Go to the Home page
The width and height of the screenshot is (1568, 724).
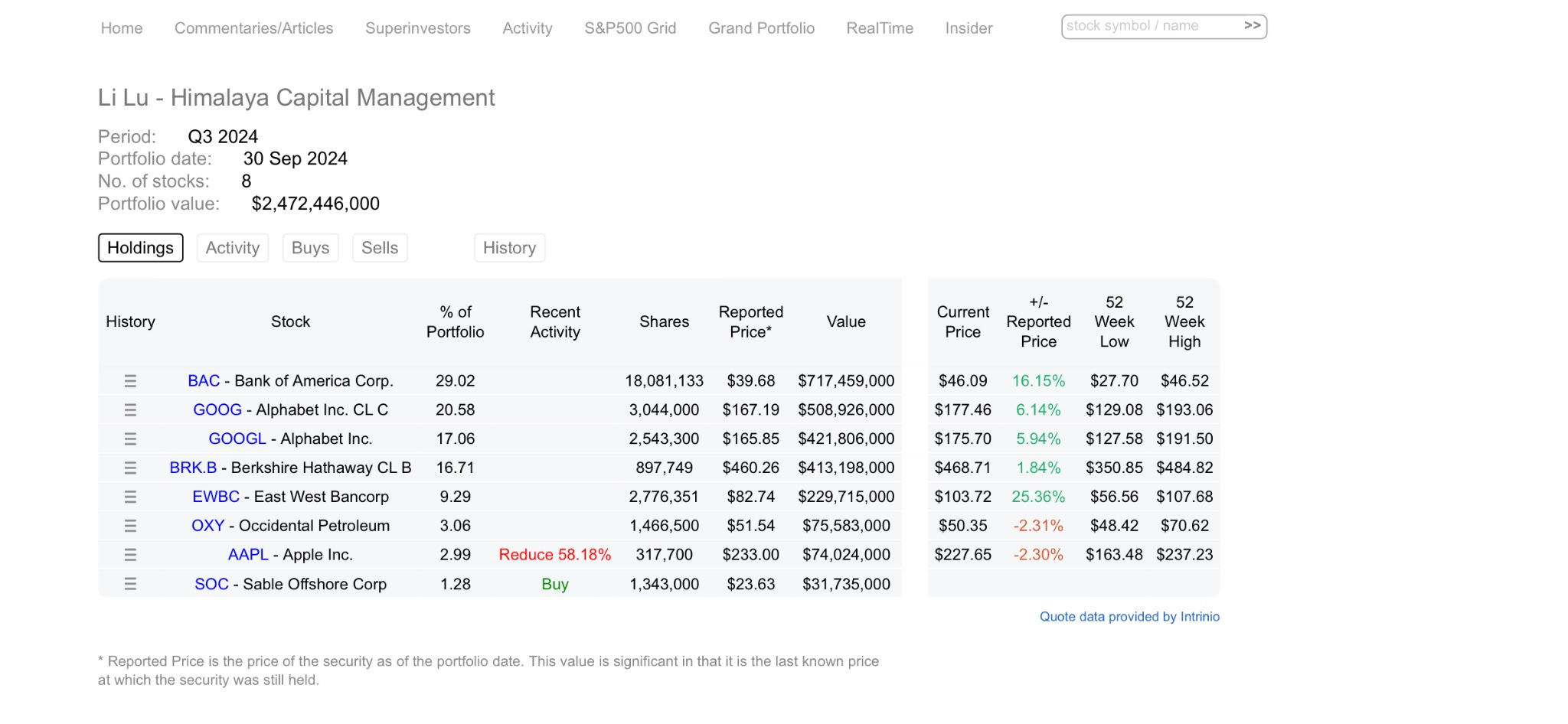click(122, 28)
